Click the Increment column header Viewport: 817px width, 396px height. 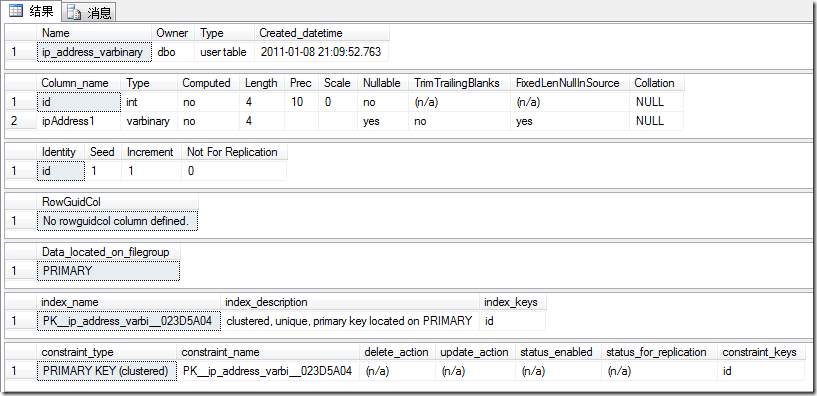click(x=152, y=152)
